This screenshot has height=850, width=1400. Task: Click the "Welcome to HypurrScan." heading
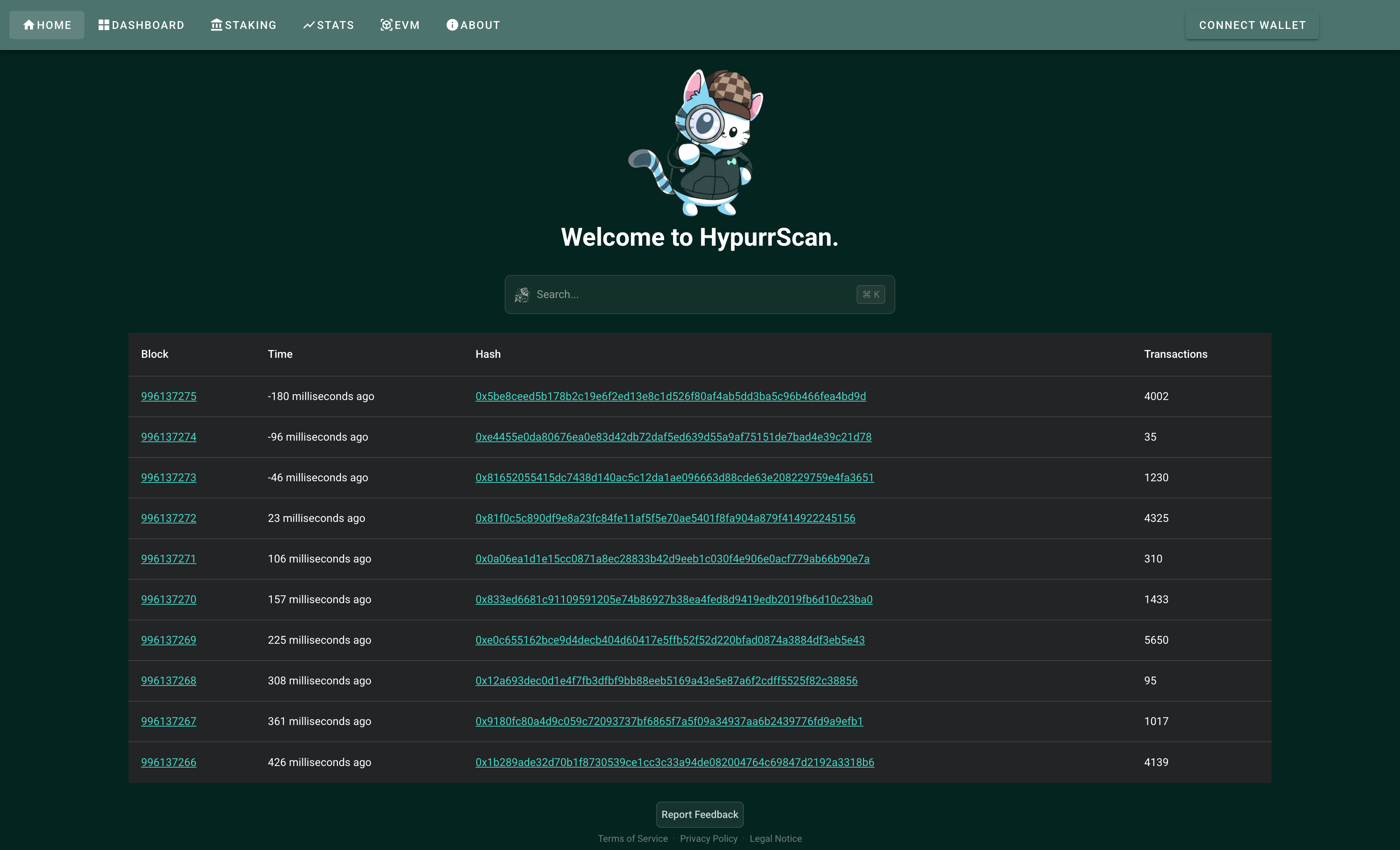(700, 237)
